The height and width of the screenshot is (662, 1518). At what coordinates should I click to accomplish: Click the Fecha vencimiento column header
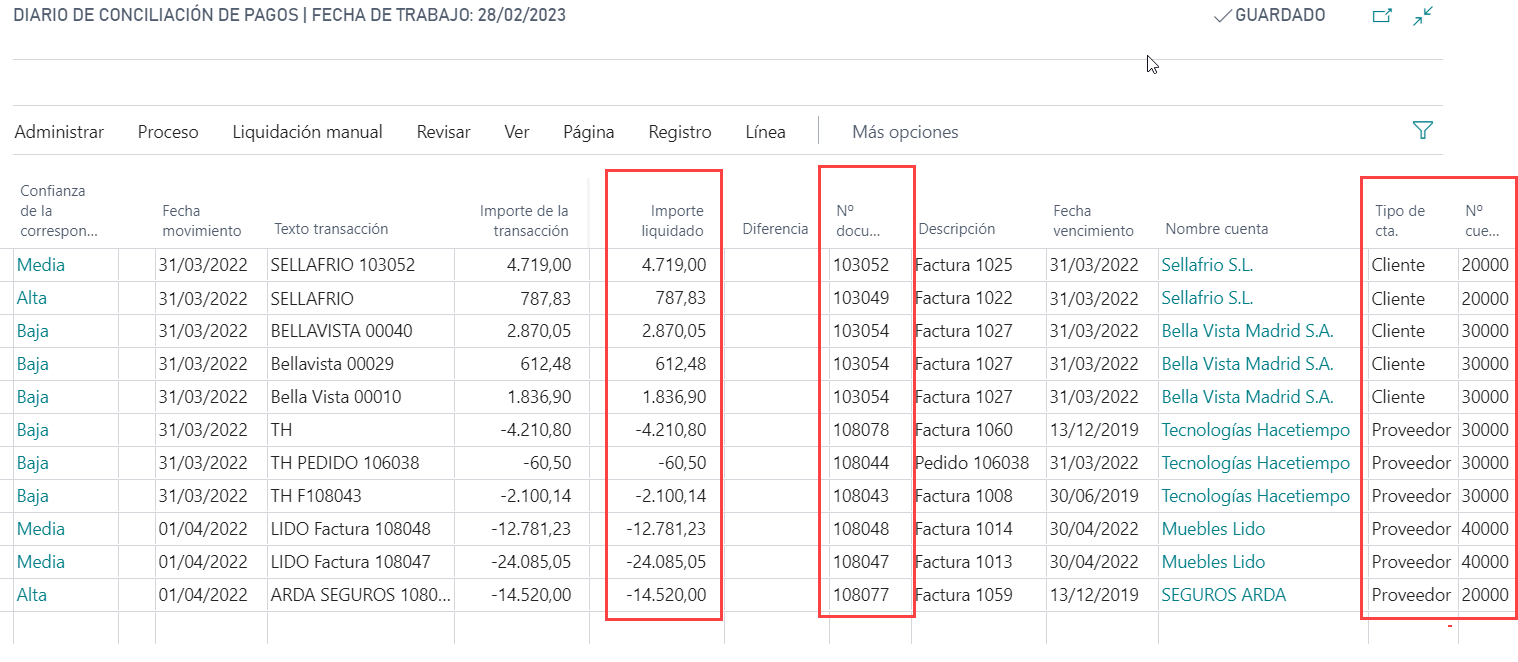[1093, 220]
